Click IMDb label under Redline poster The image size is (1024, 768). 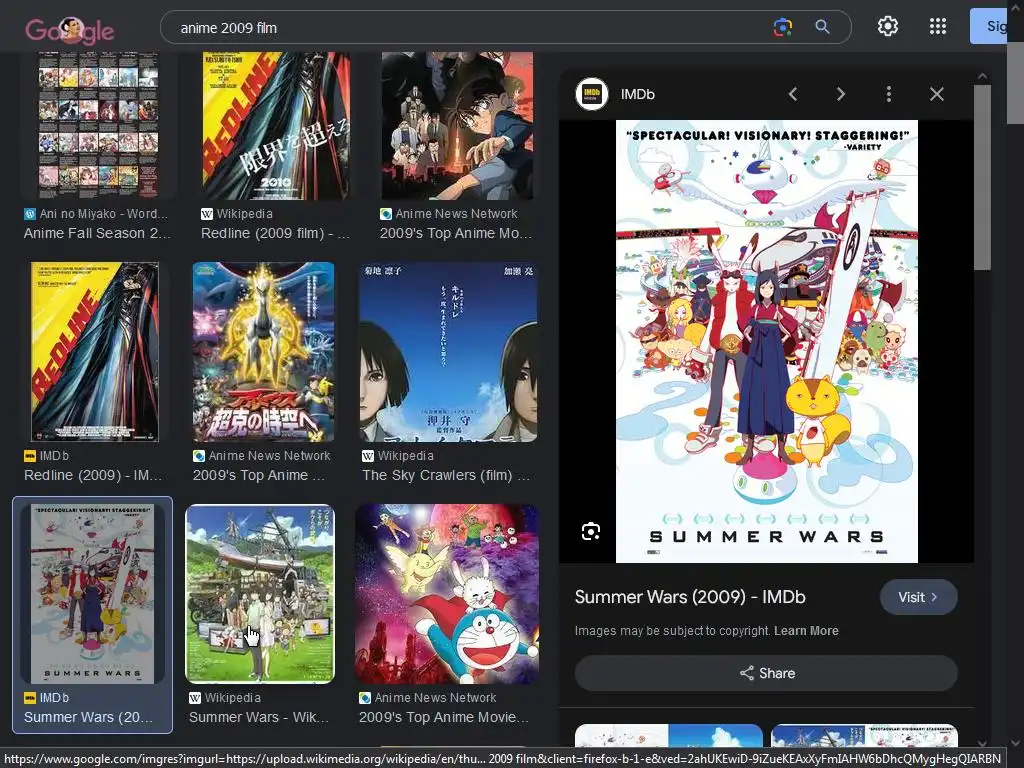pos(46,456)
